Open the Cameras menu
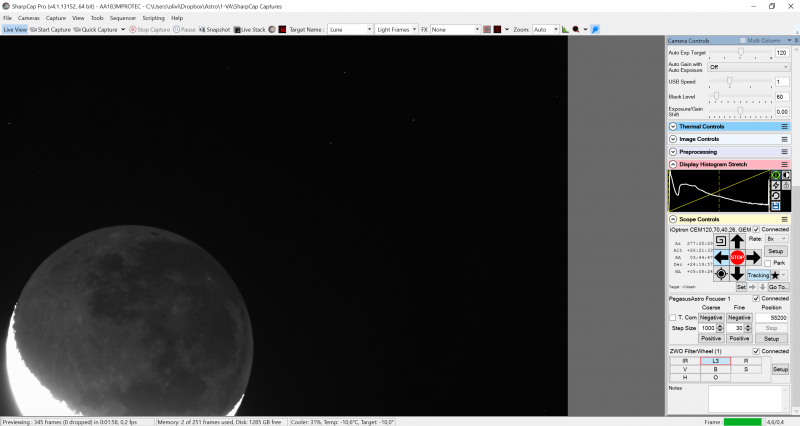800x426 pixels. click(29, 18)
